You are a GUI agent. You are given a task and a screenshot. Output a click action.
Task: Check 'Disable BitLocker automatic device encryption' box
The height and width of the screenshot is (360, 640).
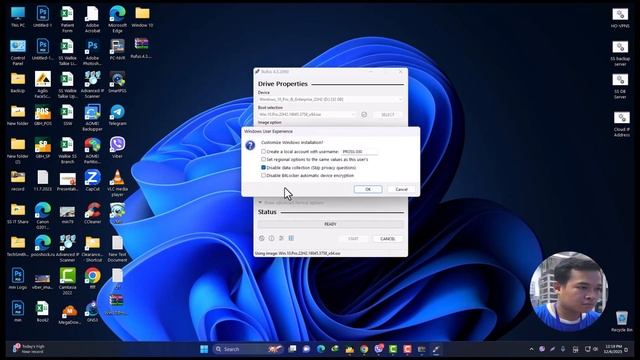[x=263, y=176]
